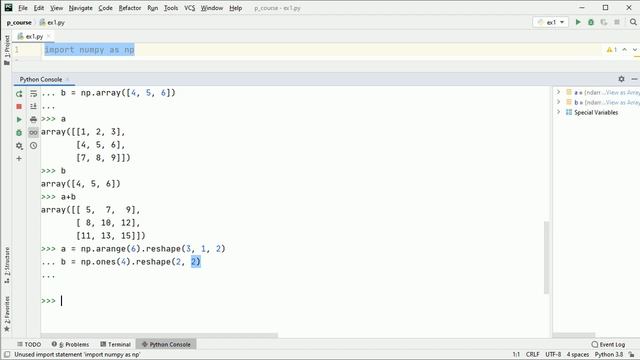Hide the Python Console tool window

634,79
